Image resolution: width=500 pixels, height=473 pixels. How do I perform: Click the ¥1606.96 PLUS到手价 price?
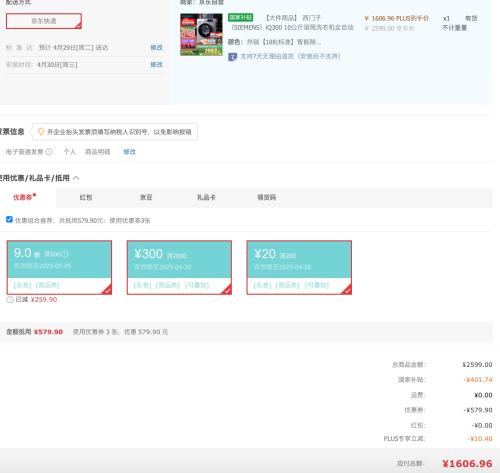[397, 18]
